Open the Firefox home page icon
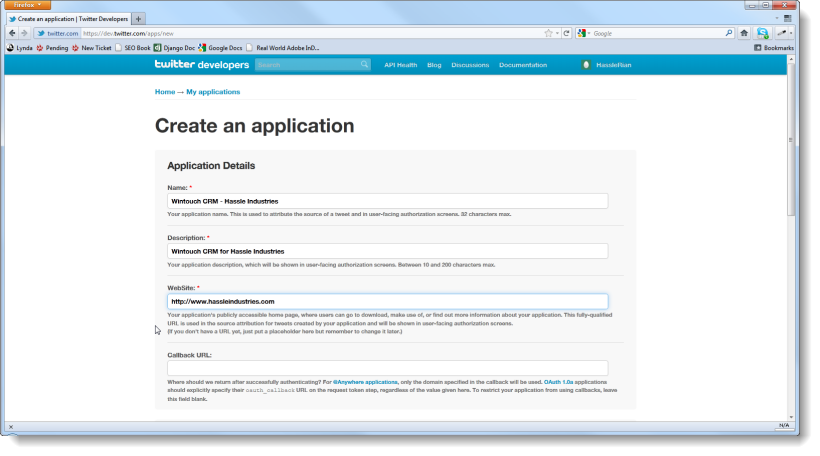 (x=744, y=33)
